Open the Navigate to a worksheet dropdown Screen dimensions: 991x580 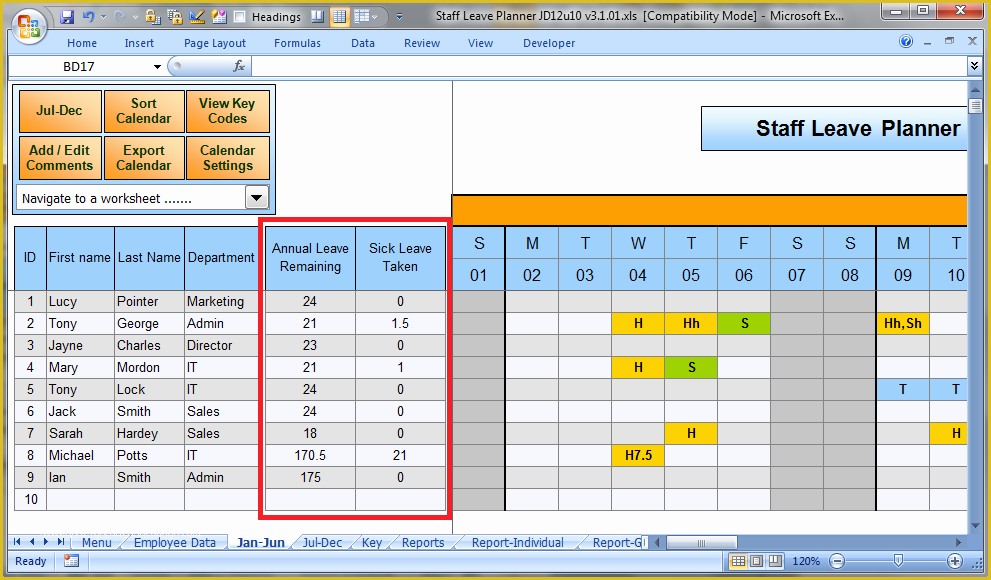pyautogui.click(x=258, y=197)
